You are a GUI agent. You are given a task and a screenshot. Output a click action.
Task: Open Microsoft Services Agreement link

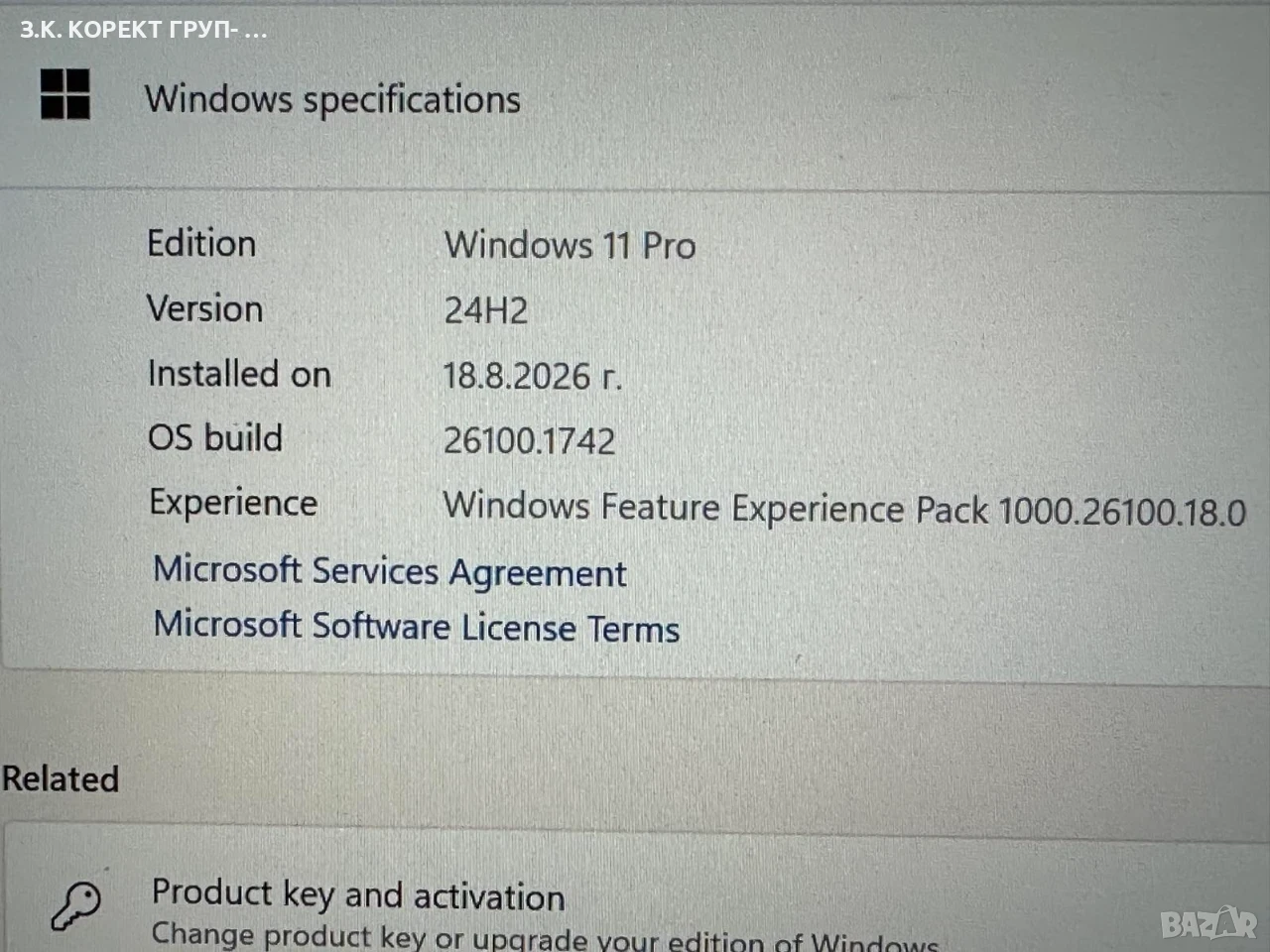click(x=390, y=571)
